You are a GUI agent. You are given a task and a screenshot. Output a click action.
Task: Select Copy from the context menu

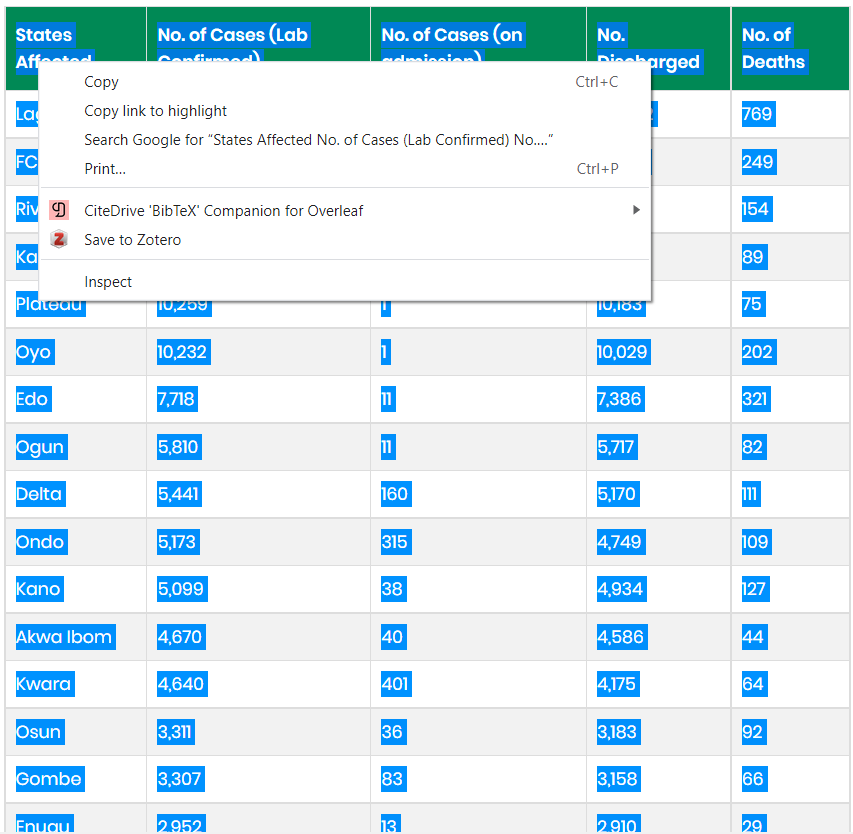101,82
